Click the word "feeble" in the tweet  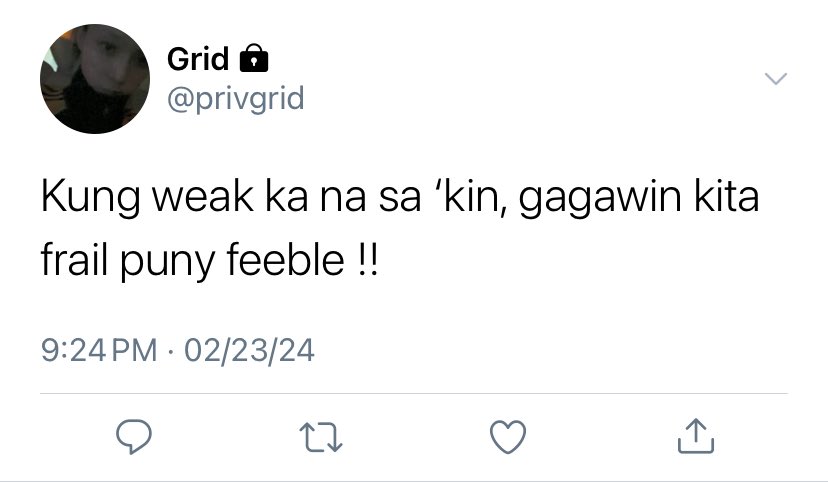point(286,259)
